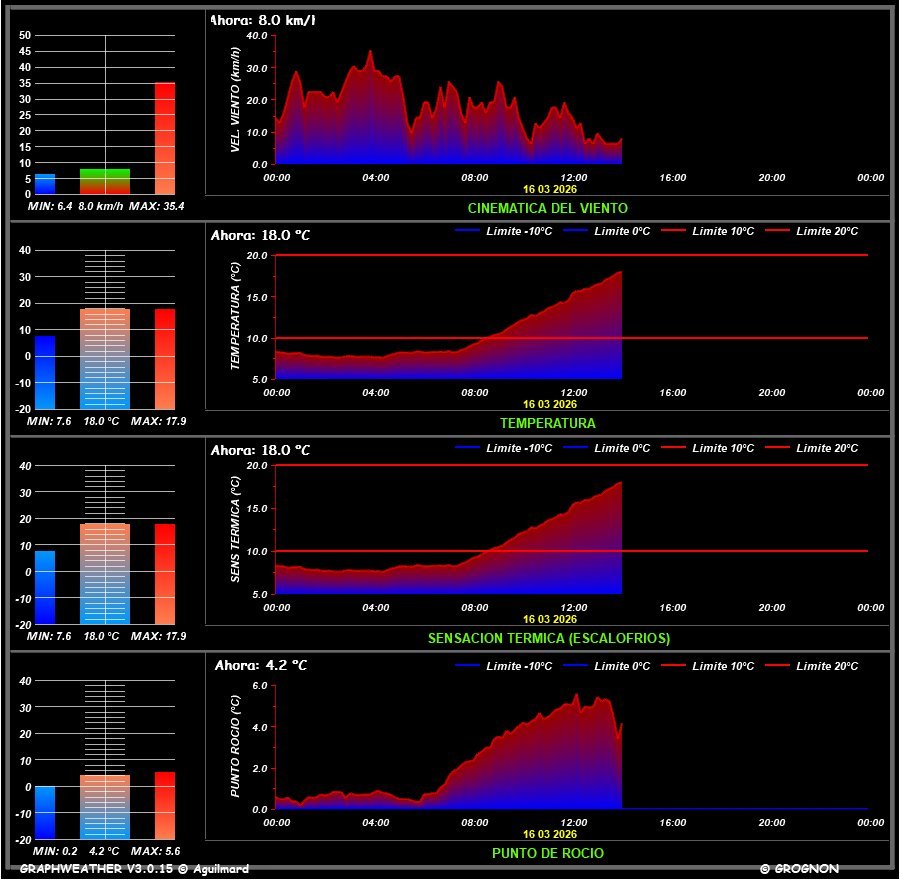Click 16:00 on the Punto de Rocio axis
The image size is (900, 880).
tap(673, 822)
